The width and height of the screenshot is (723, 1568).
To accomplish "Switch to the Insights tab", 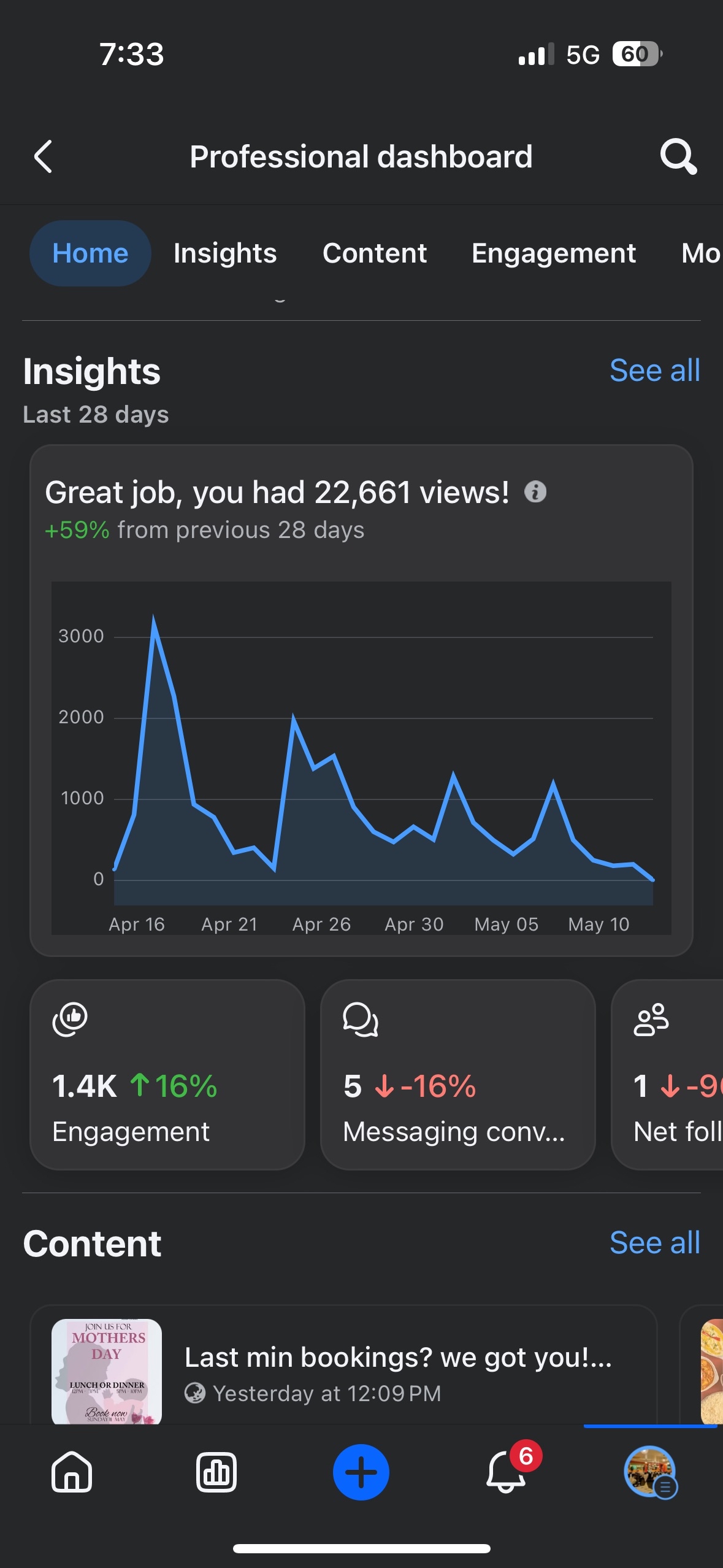I will 225,253.
